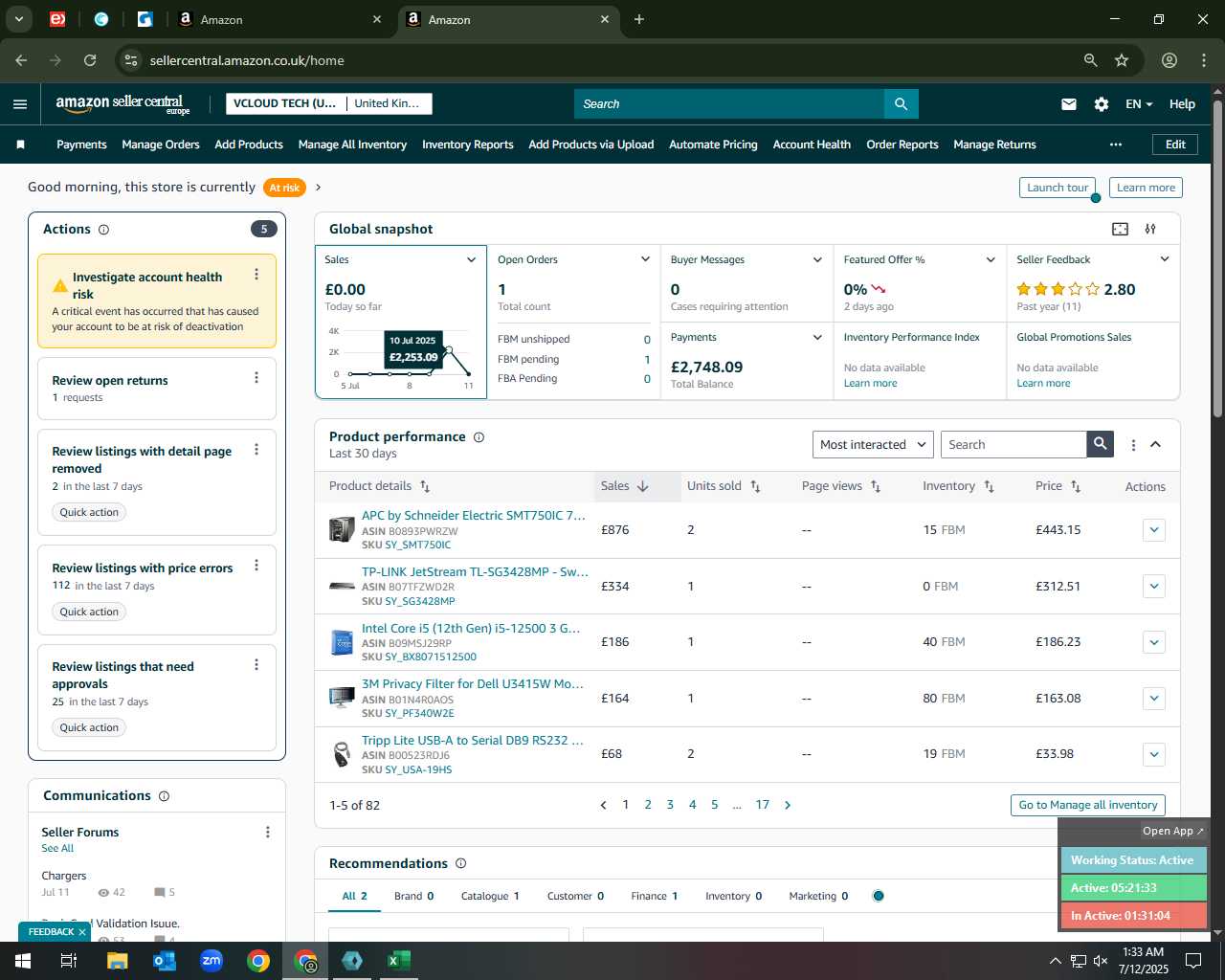Image resolution: width=1225 pixels, height=980 pixels.
Task: Open actions dropdown for APC SMT750IC row
Action: 1154,529
